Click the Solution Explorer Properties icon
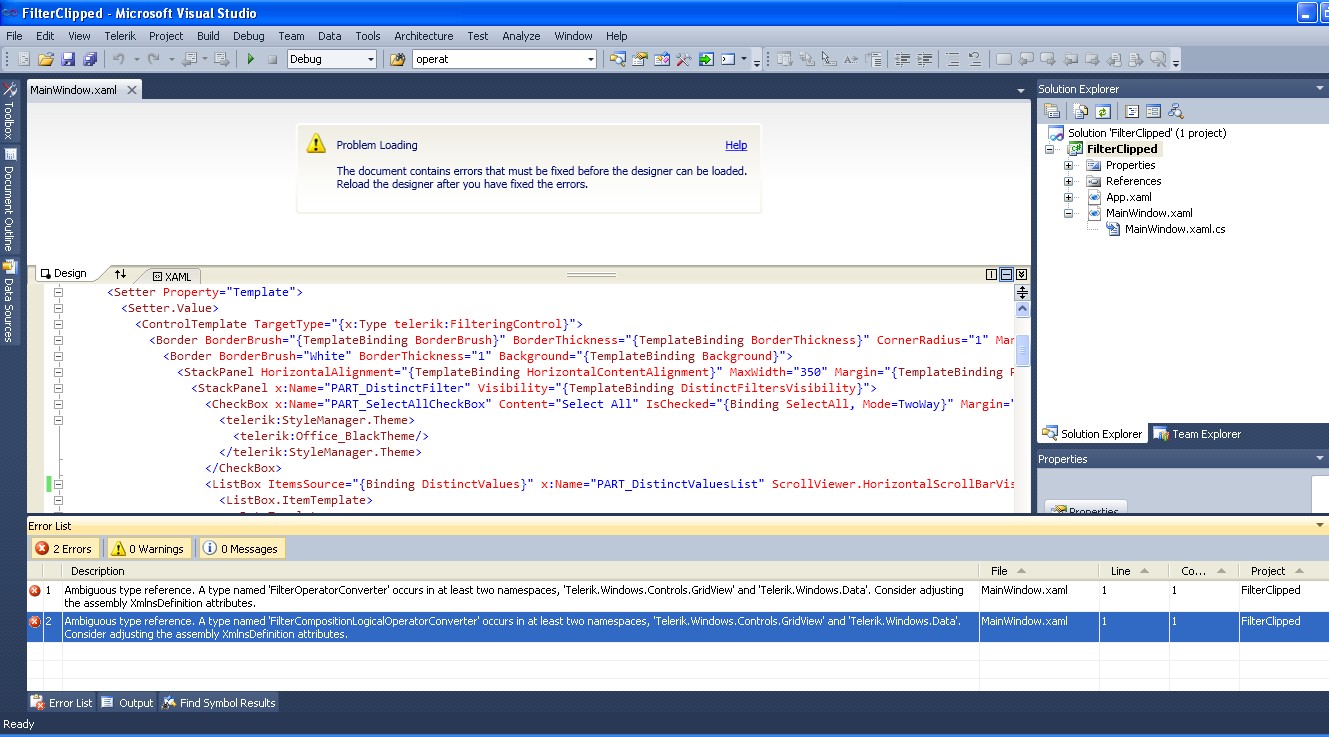 tap(1052, 111)
